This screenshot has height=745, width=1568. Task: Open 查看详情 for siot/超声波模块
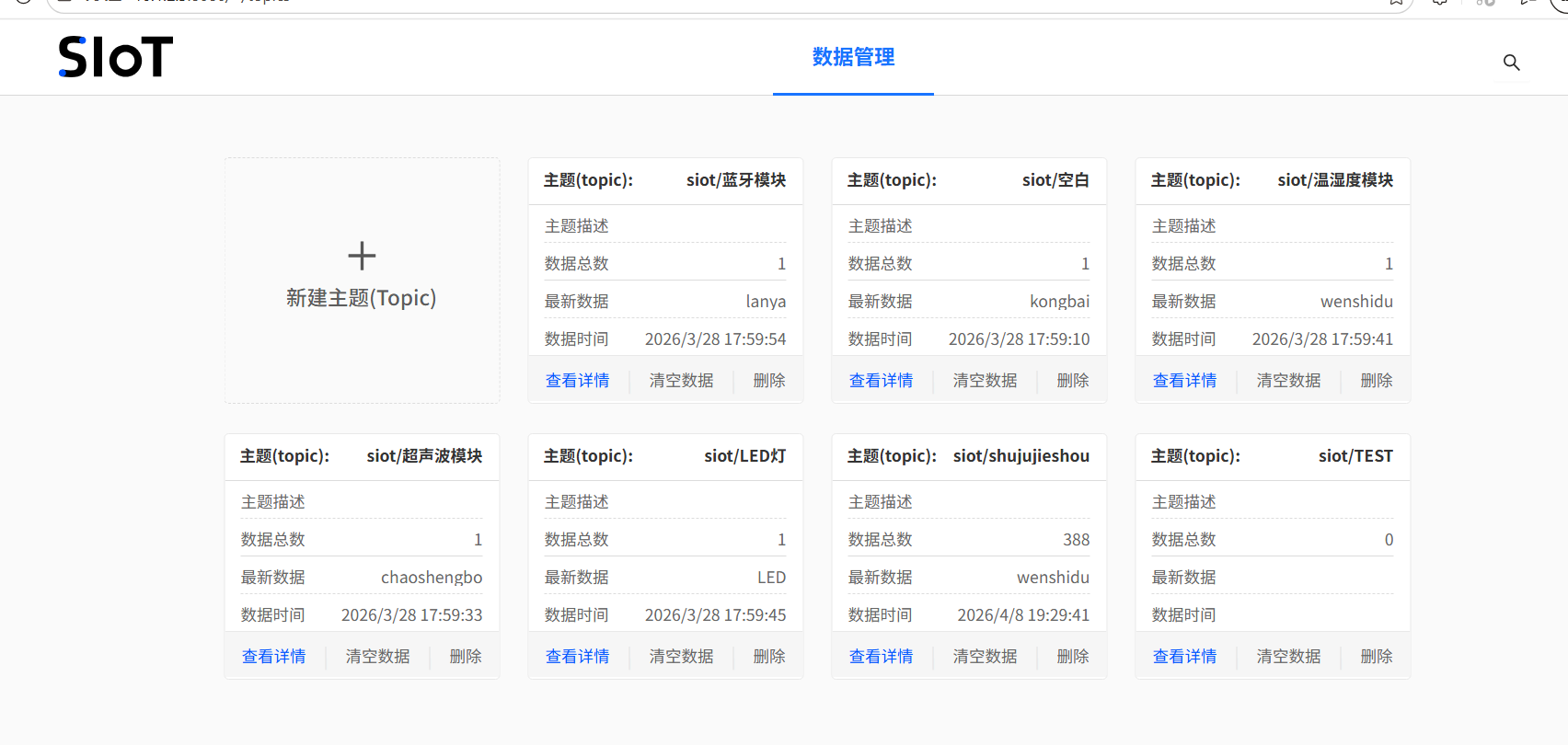pyautogui.click(x=273, y=657)
